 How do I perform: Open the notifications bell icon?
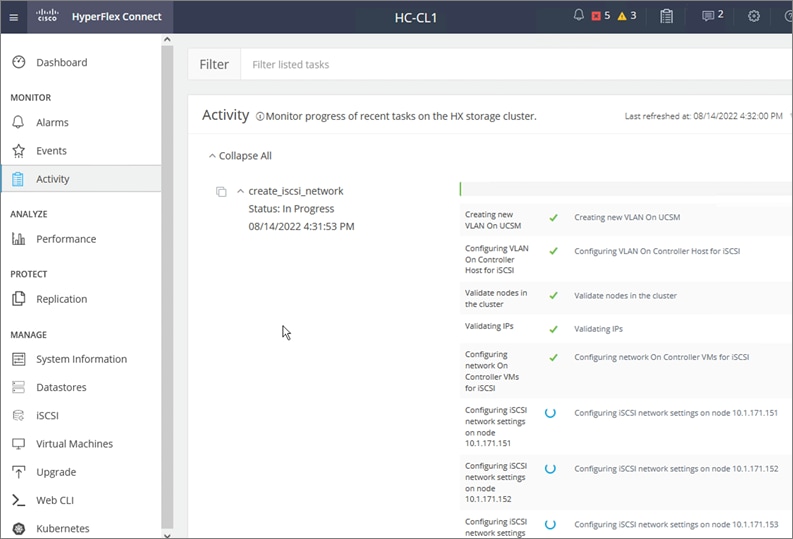coord(579,15)
